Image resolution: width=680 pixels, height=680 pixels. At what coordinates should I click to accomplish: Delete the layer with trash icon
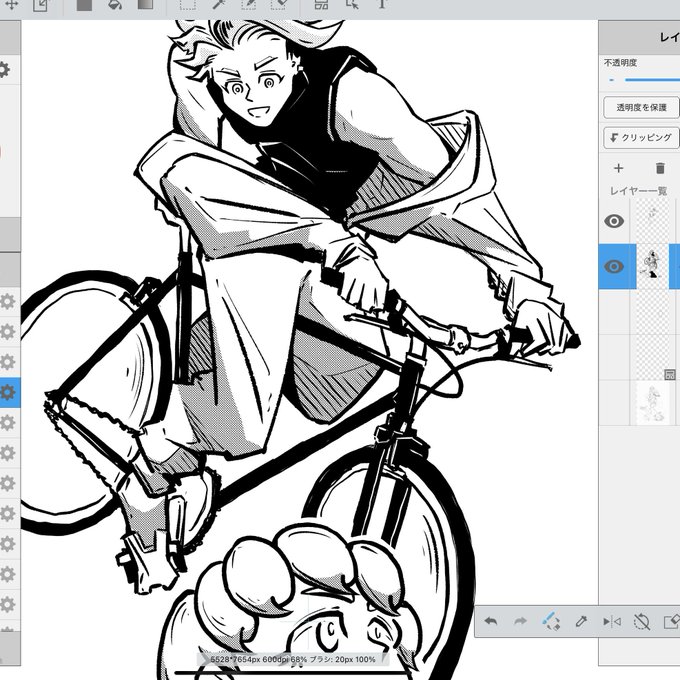pos(660,168)
